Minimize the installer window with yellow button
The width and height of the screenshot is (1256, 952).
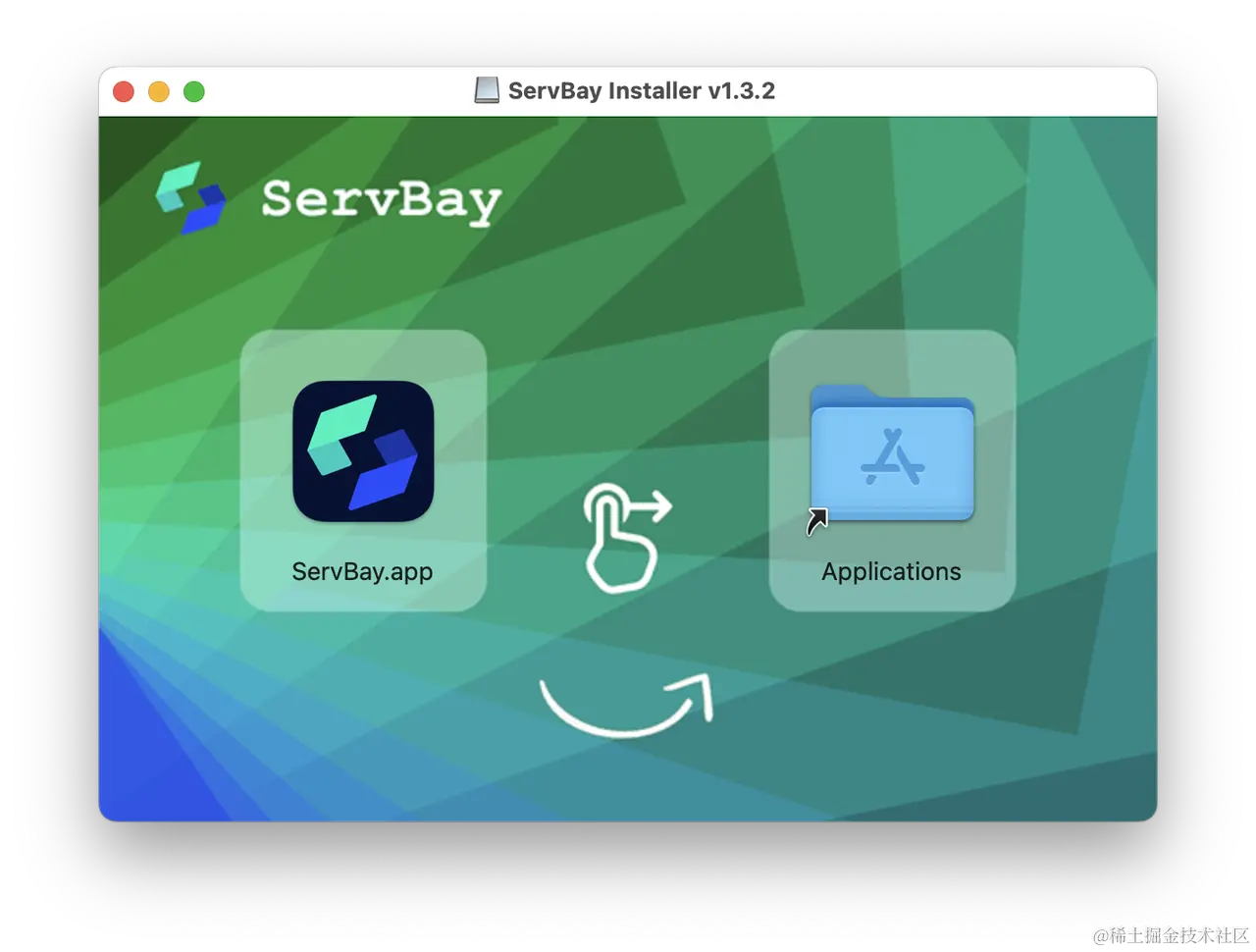pos(159,91)
